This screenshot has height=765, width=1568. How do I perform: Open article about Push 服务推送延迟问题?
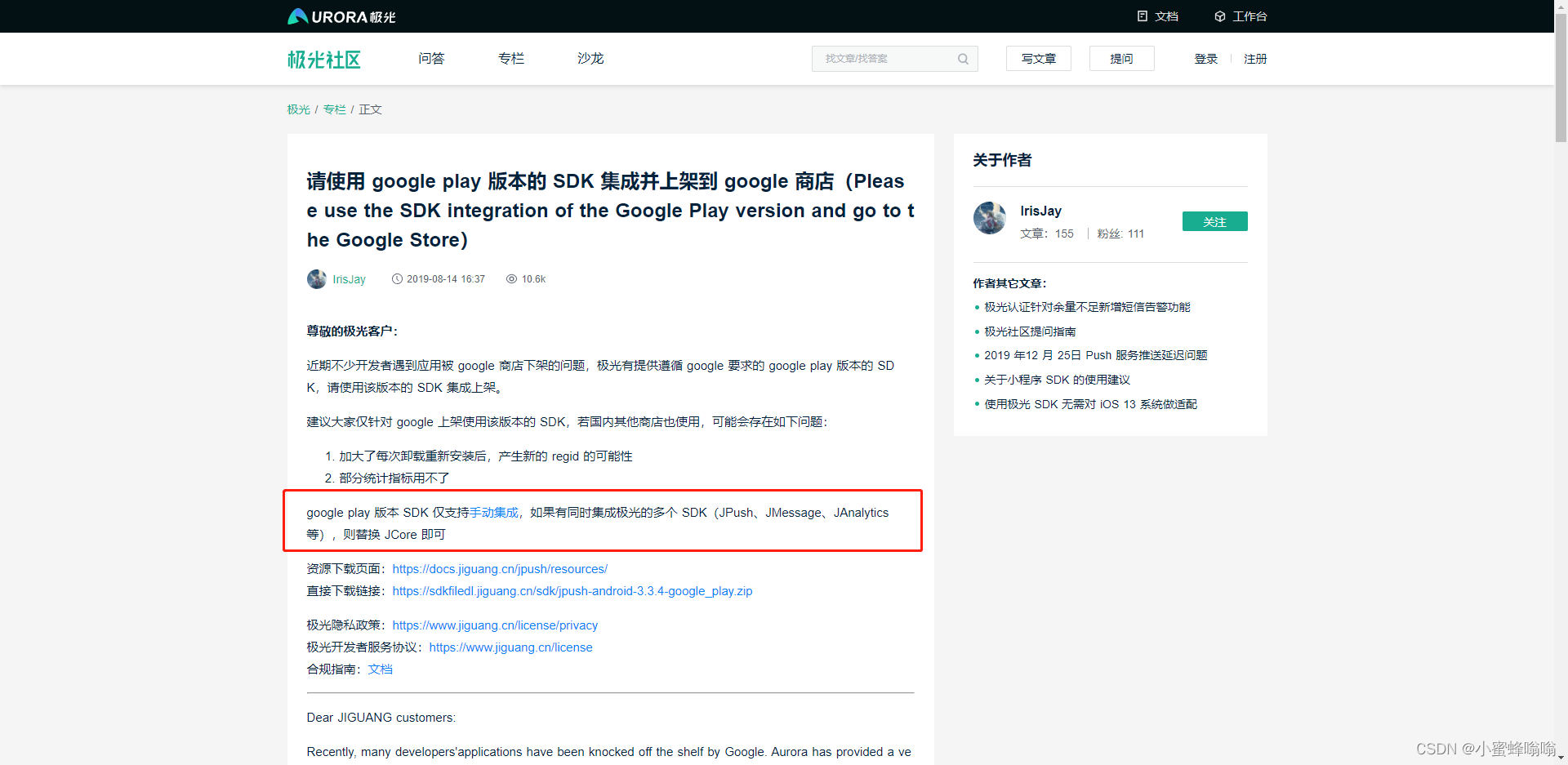(x=1095, y=355)
